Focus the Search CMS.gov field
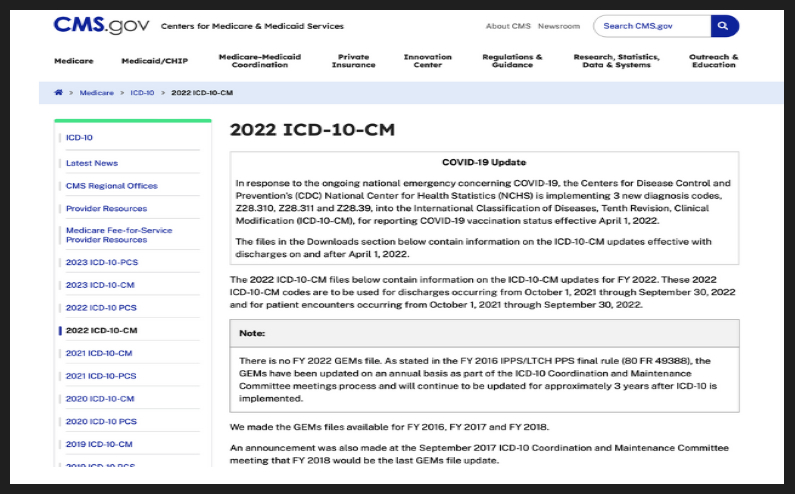This screenshot has width=795, height=494. (652, 26)
